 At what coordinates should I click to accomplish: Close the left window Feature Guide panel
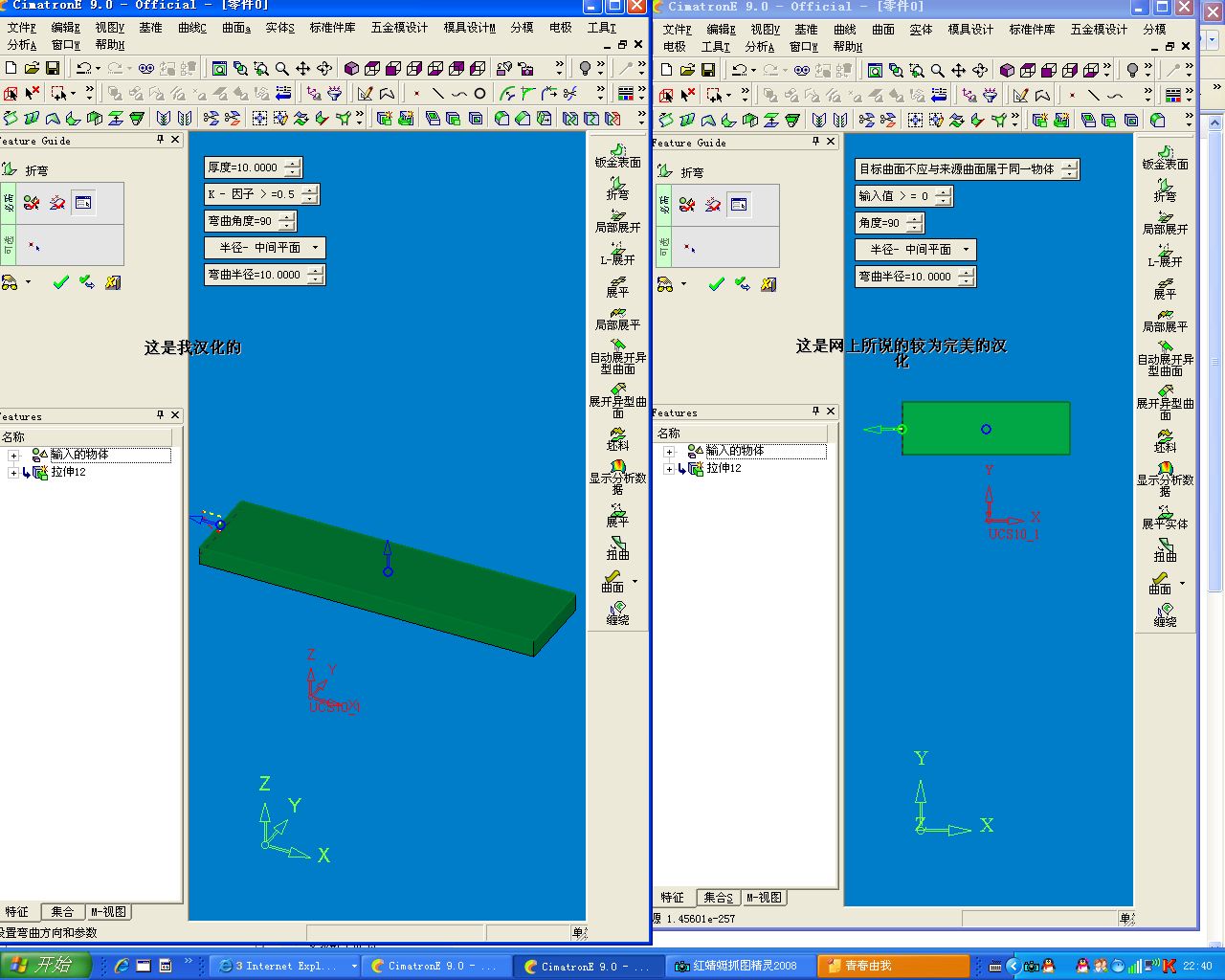click(175, 140)
